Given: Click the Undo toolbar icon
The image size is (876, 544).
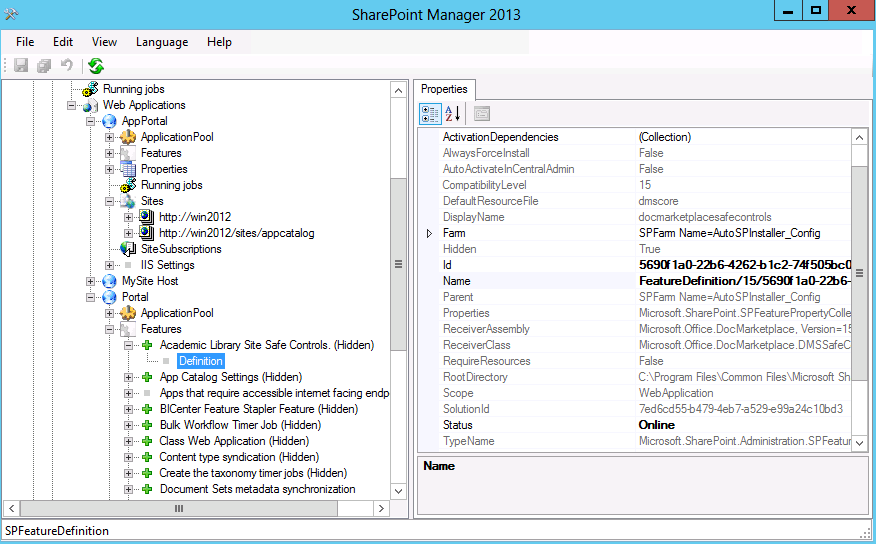Looking at the screenshot, I should pos(66,65).
